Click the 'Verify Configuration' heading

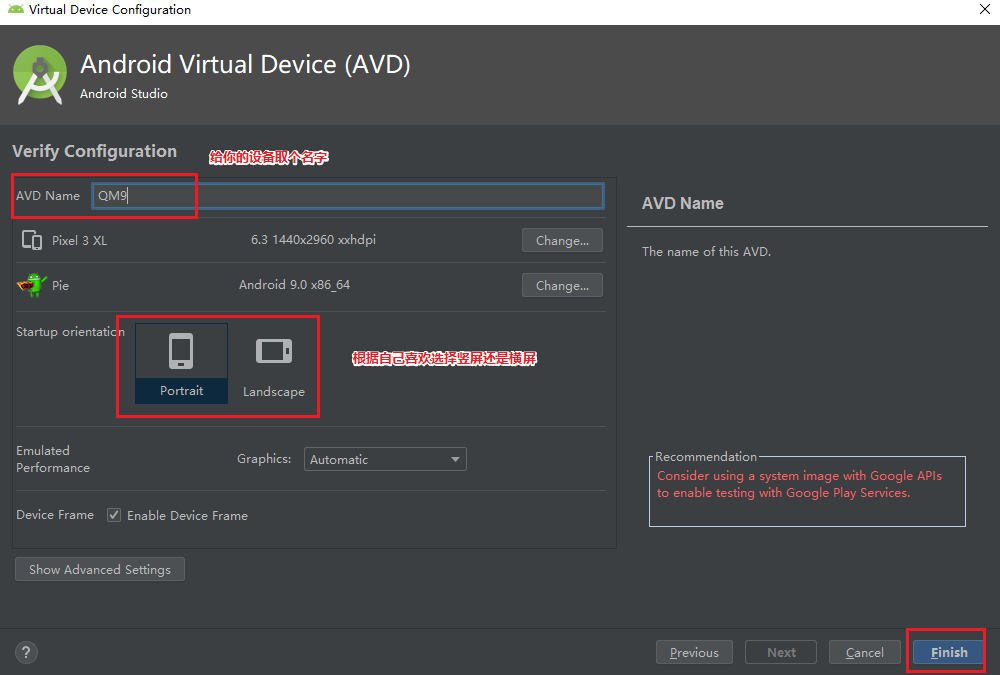tap(94, 151)
